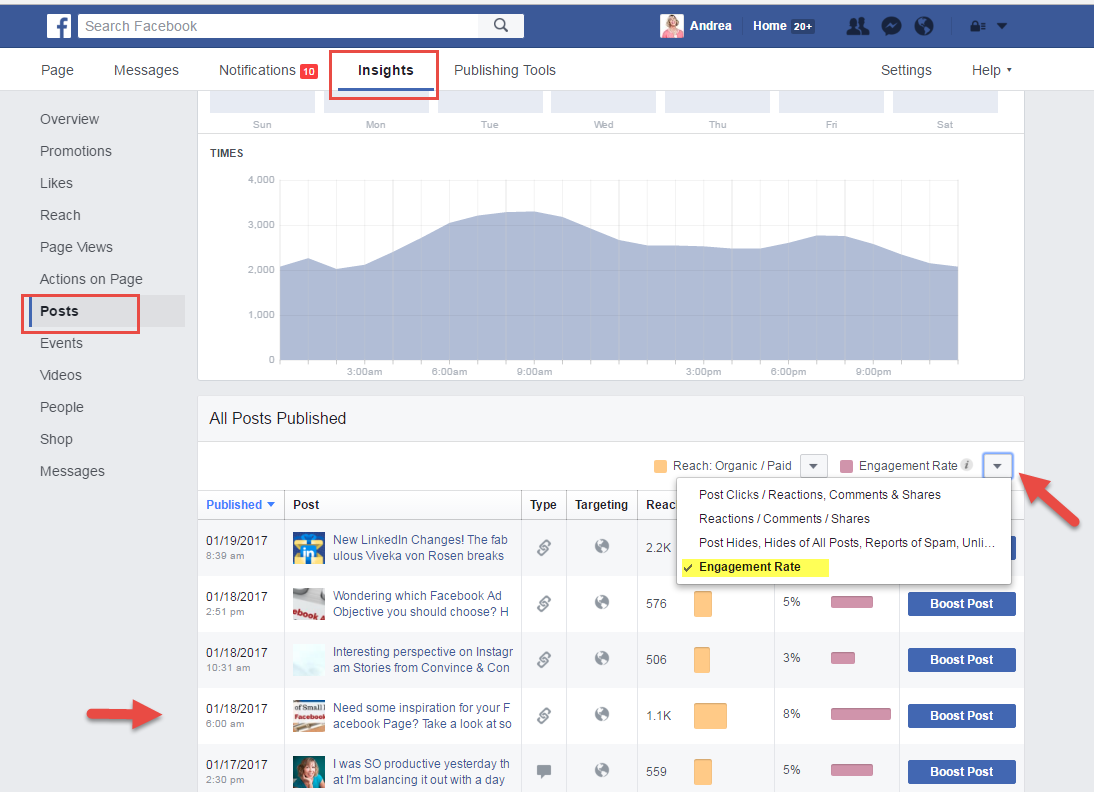Open Page Views in Insights sidebar

(x=76, y=248)
